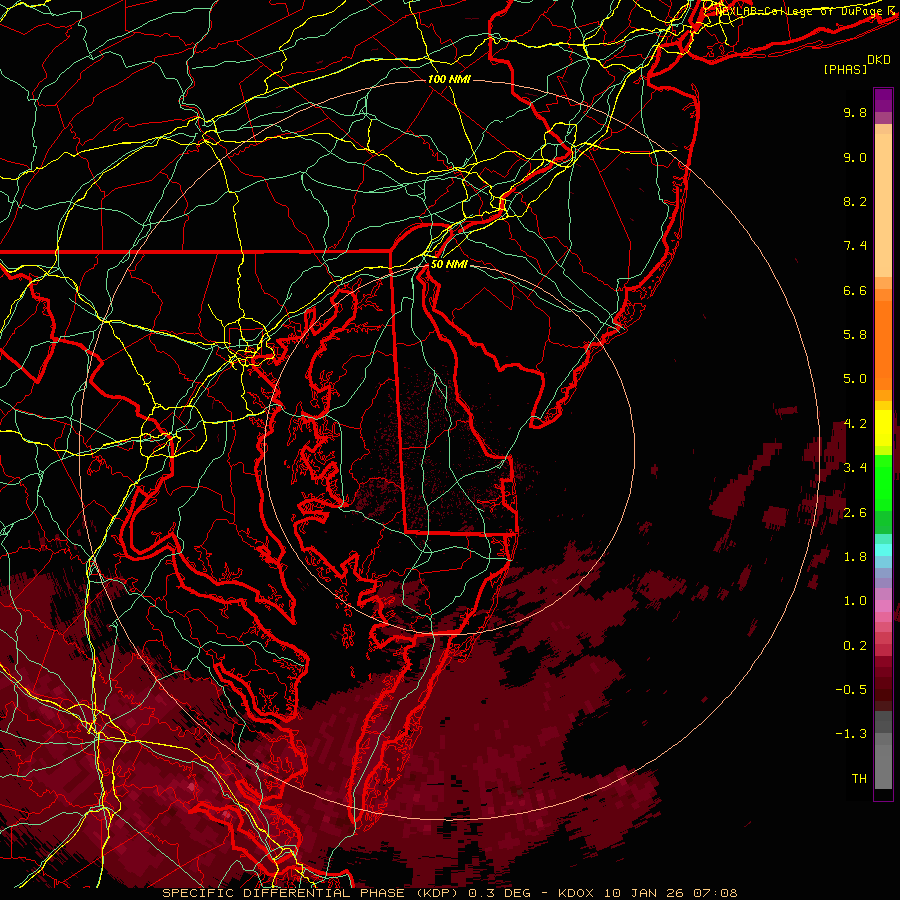Click the KDOX radar site identifier
This screenshot has height=900, width=900.
[x=576, y=893]
